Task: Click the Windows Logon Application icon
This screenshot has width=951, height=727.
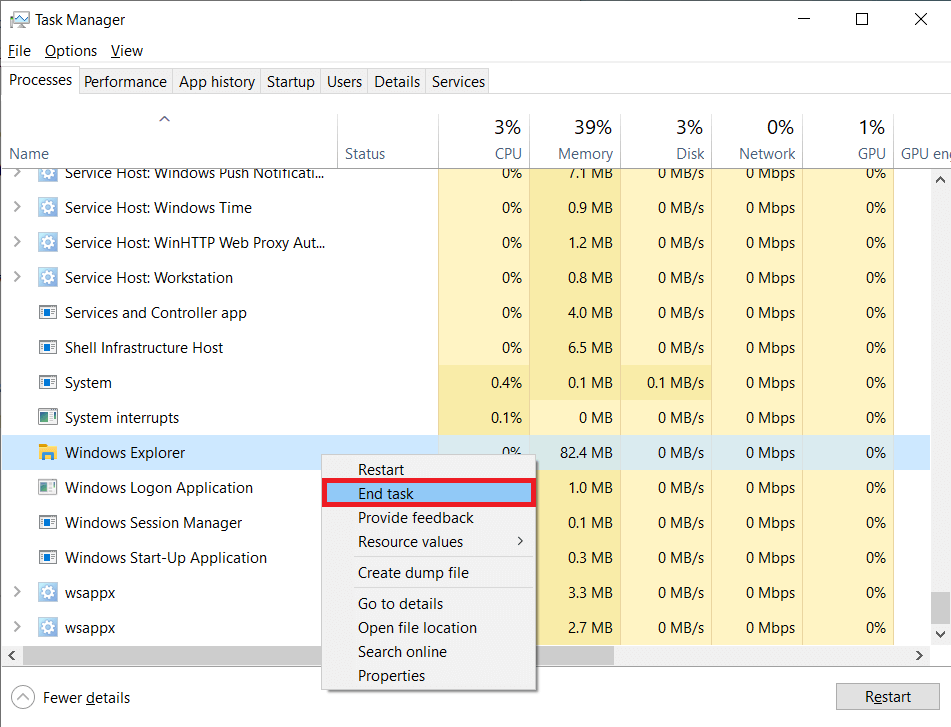Action: [47, 487]
